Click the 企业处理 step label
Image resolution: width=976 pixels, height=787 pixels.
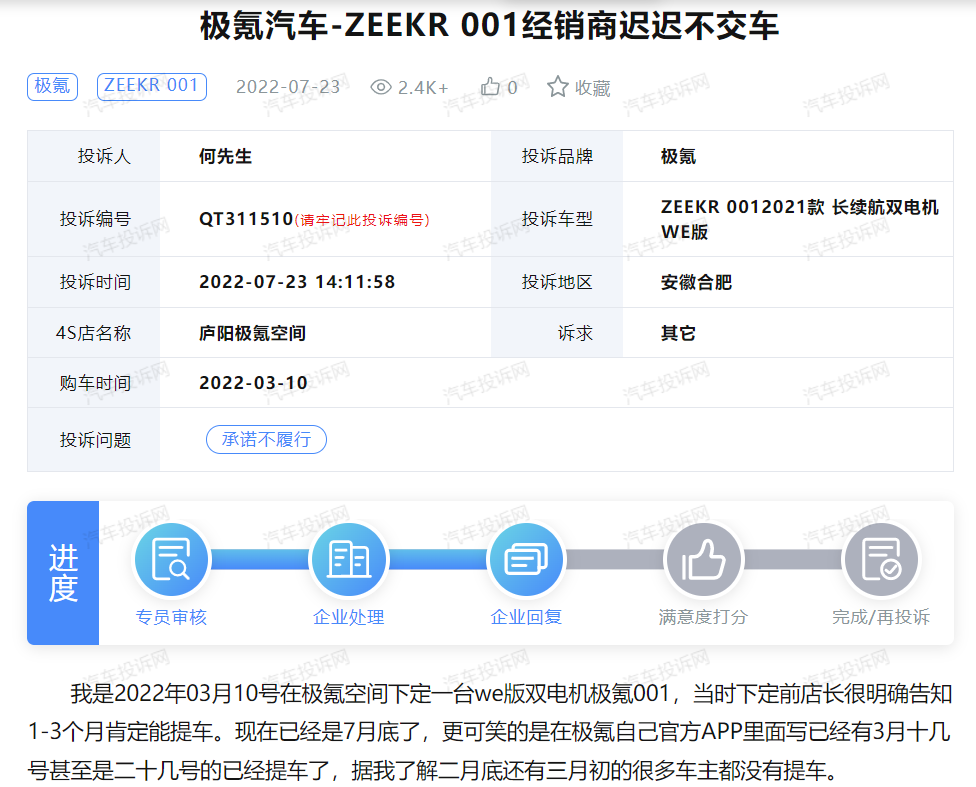click(349, 617)
